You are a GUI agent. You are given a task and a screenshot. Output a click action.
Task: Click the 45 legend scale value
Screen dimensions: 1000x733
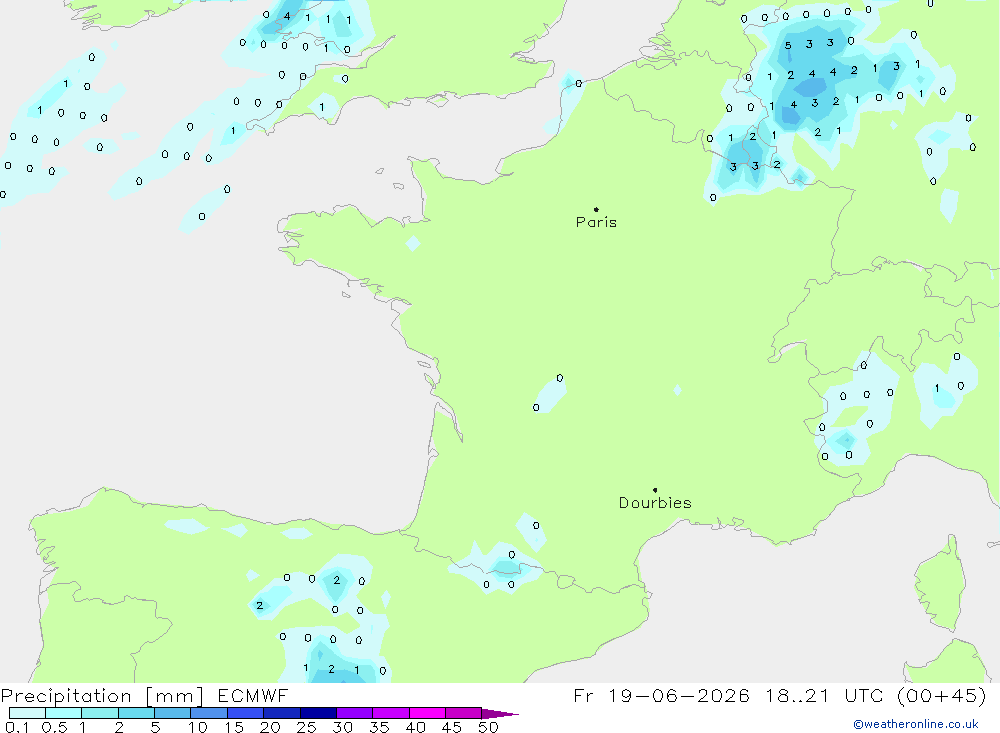click(452, 727)
